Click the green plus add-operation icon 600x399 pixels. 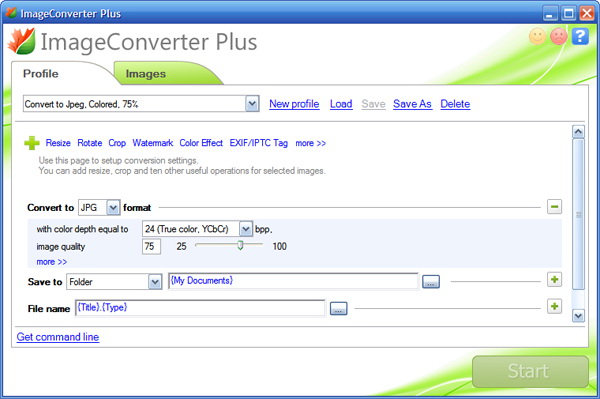(31, 143)
